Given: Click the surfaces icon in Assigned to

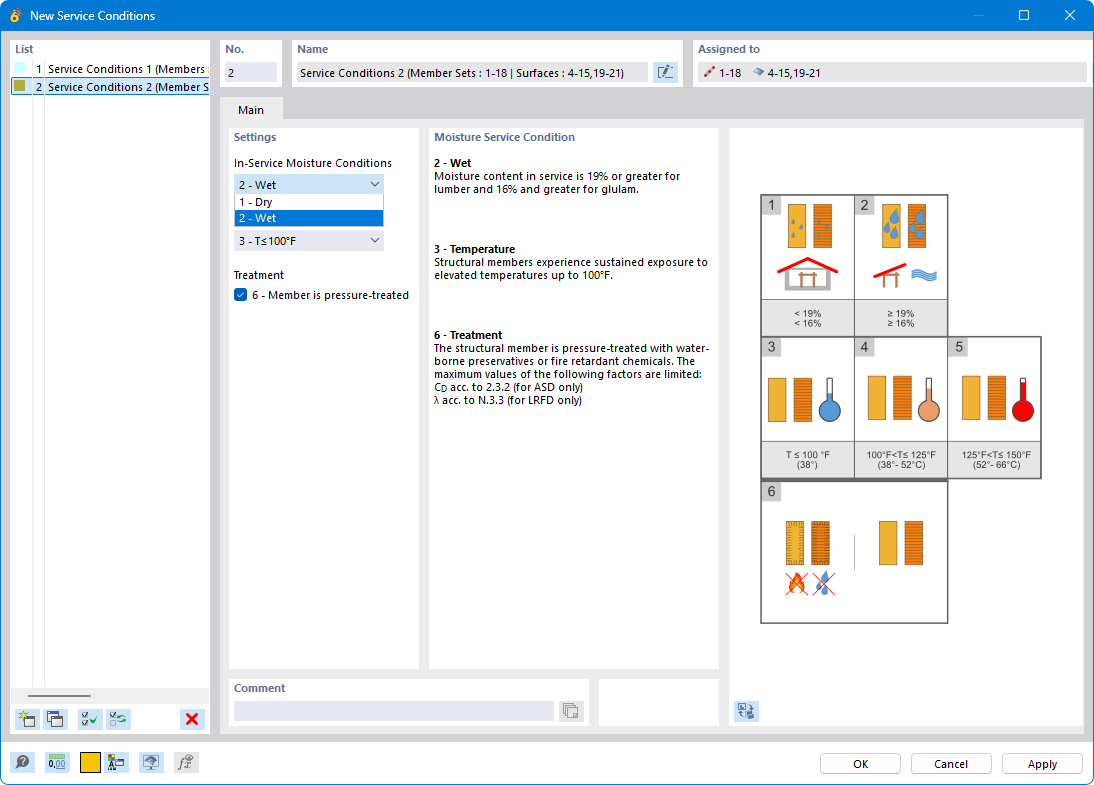Looking at the screenshot, I should 758,72.
